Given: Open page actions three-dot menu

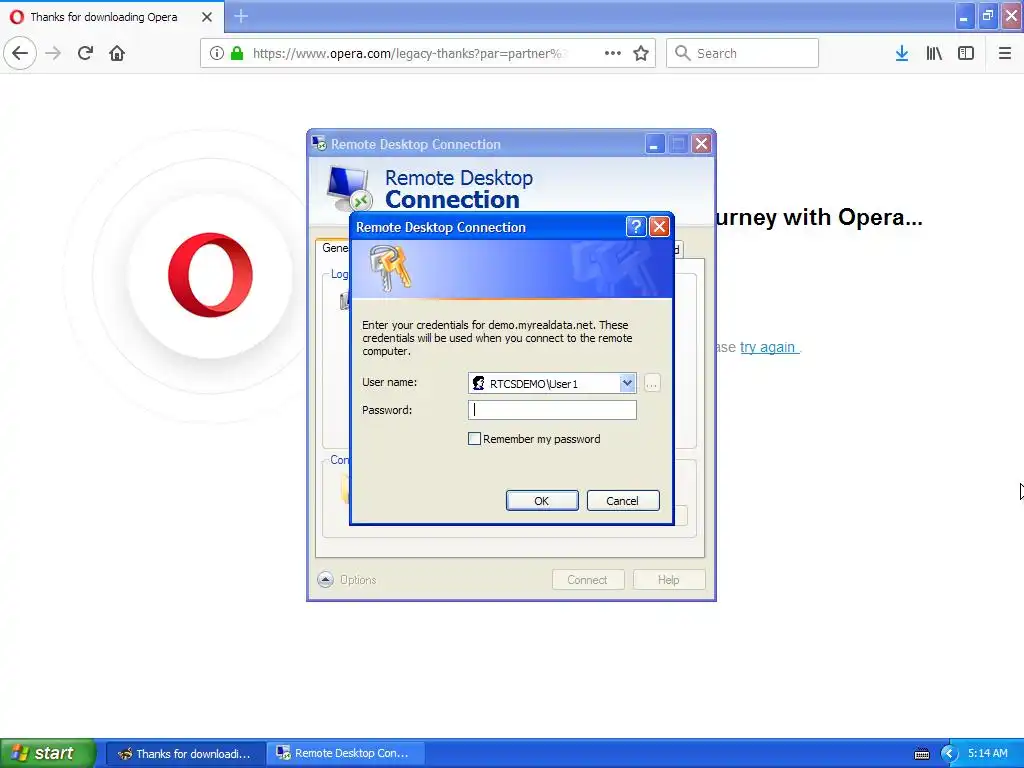Looking at the screenshot, I should 613,53.
